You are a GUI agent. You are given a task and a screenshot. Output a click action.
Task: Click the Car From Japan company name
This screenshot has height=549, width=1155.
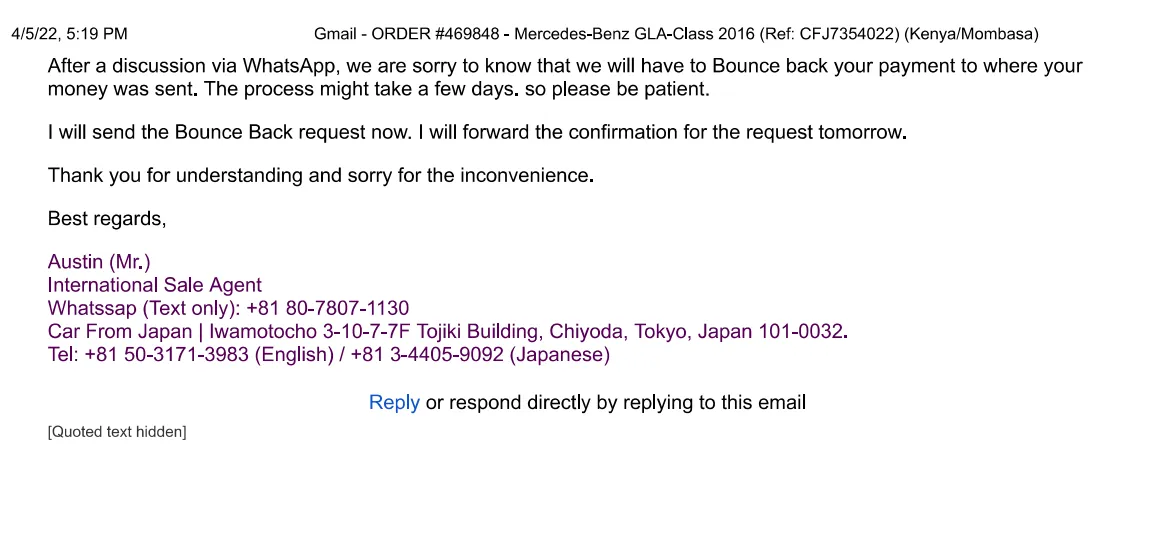pyautogui.click(x=120, y=332)
